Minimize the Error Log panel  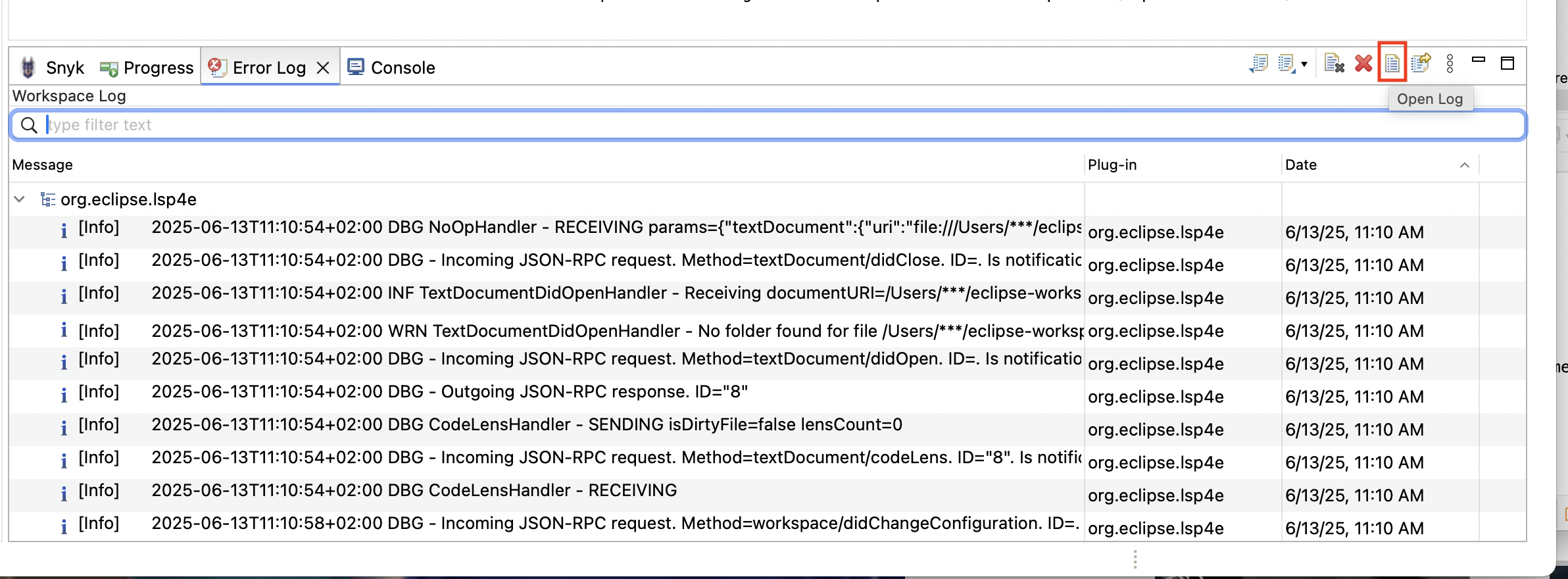click(x=1479, y=61)
